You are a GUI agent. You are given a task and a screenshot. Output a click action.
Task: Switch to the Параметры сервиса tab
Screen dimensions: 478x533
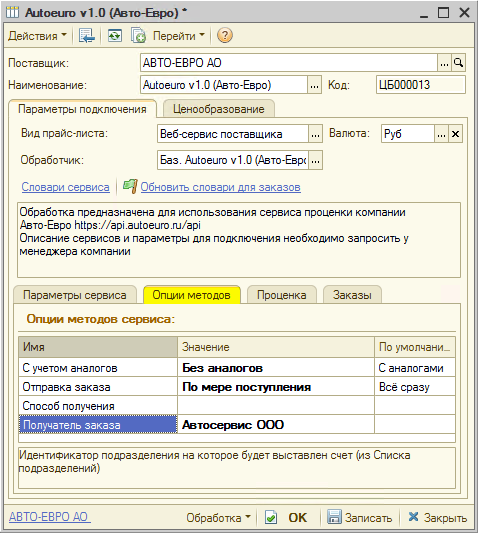[x=75, y=295]
